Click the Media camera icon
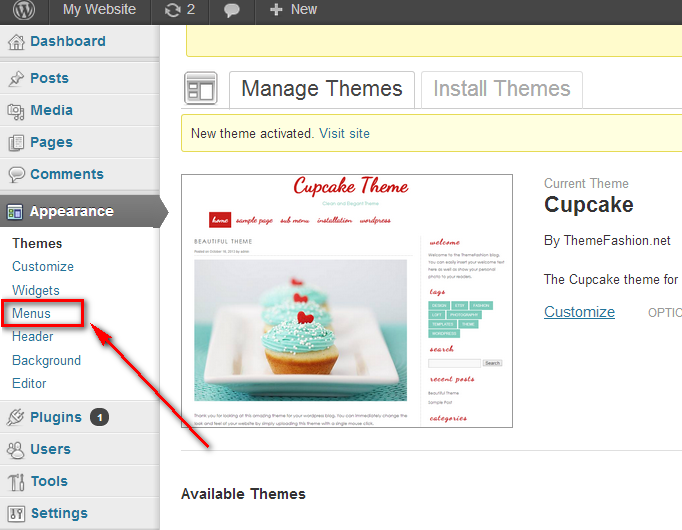The image size is (682, 530). (x=16, y=111)
